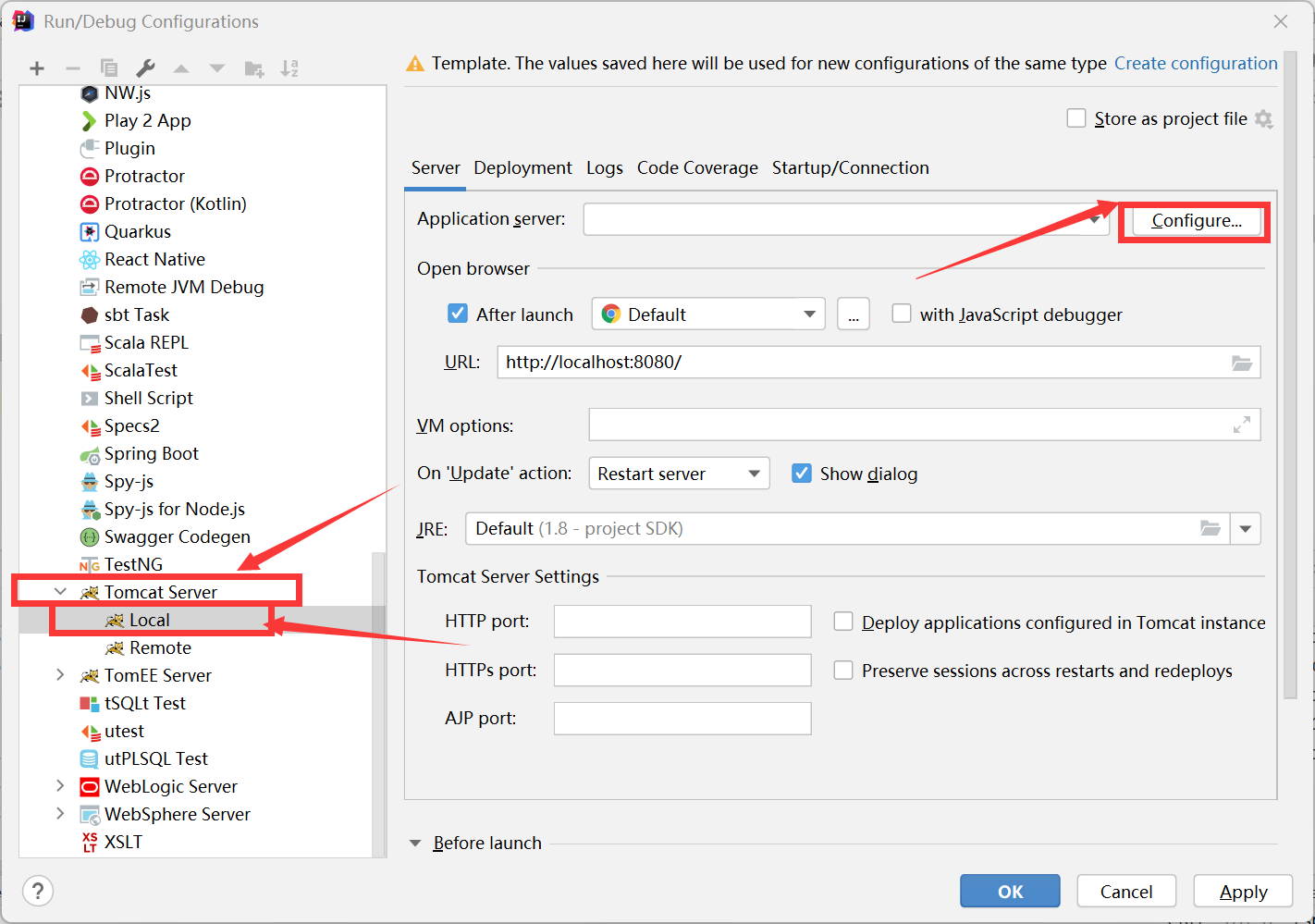Screen dimensions: 1315x924
Task: Switch to the Startup/Connection tab
Action: 851,168
